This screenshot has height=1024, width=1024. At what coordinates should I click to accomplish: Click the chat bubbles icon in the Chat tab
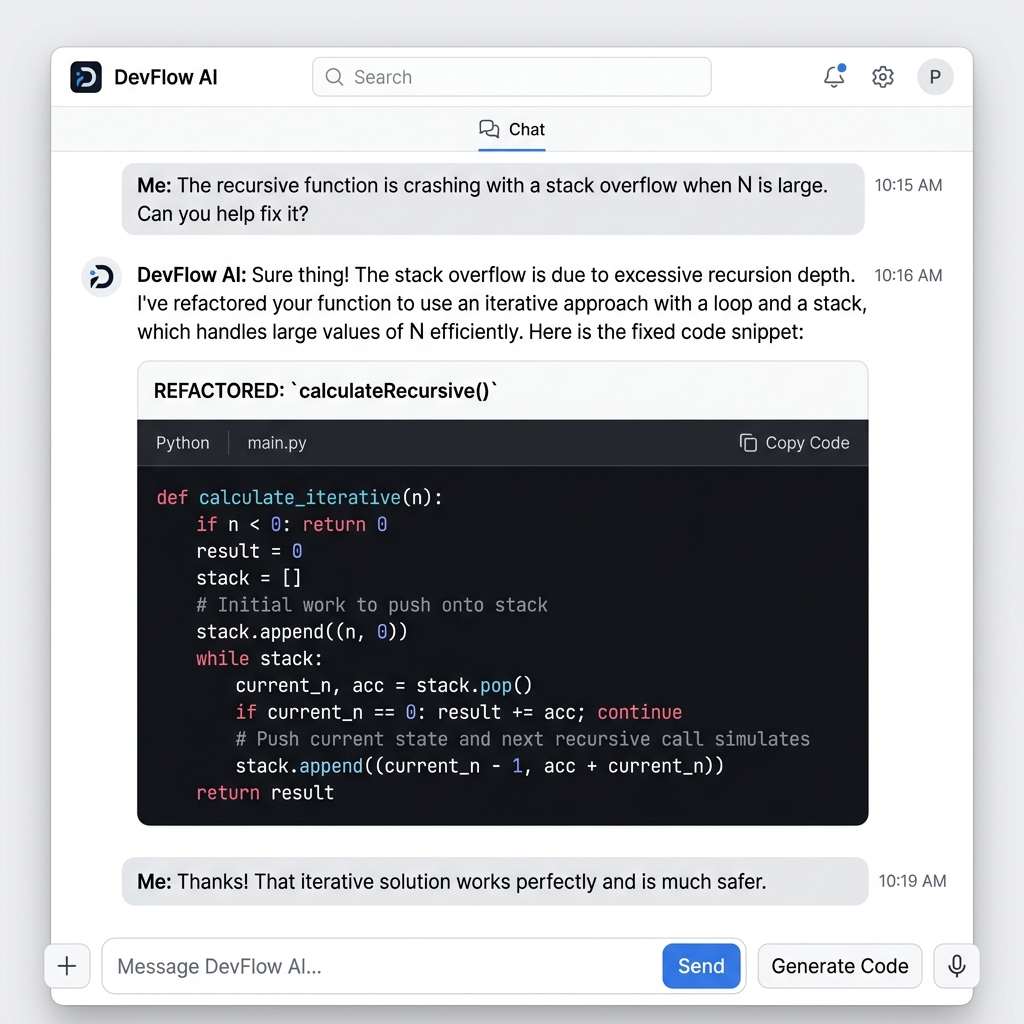tap(488, 129)
